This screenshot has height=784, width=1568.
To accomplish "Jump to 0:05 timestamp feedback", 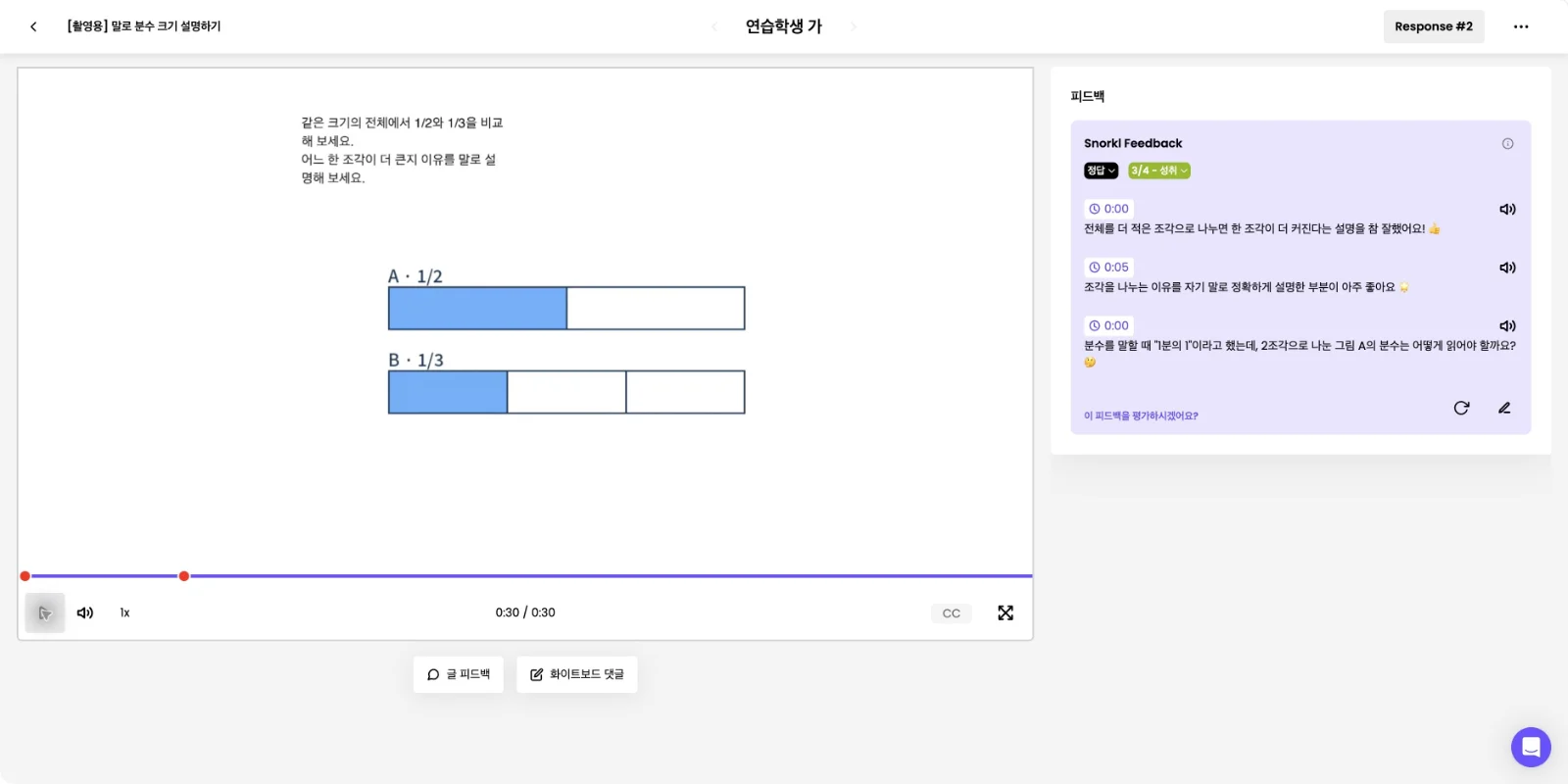I will pos(1108,267).
